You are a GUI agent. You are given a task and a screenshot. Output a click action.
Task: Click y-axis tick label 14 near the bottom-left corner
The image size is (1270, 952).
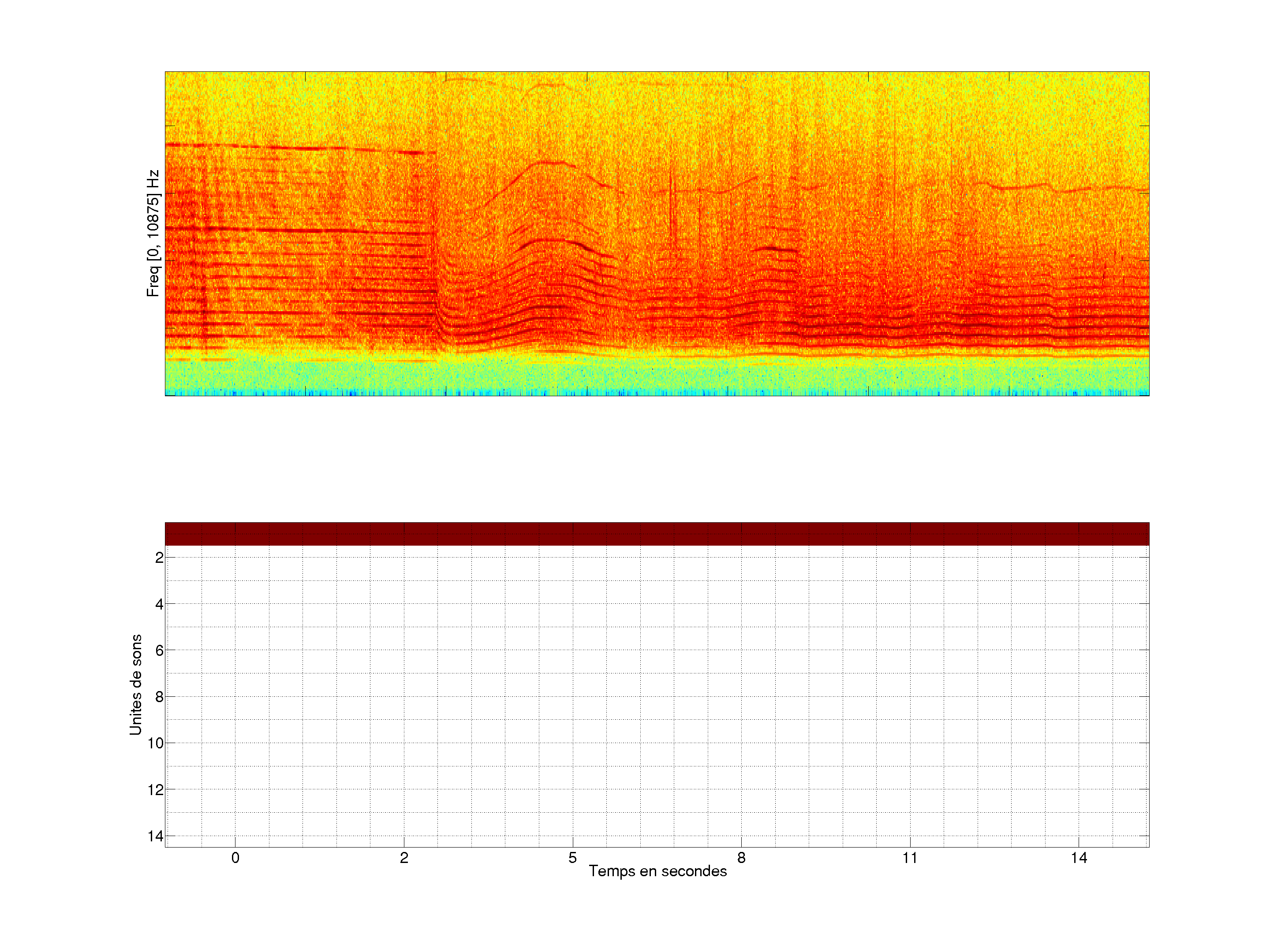tap(156, 837)
